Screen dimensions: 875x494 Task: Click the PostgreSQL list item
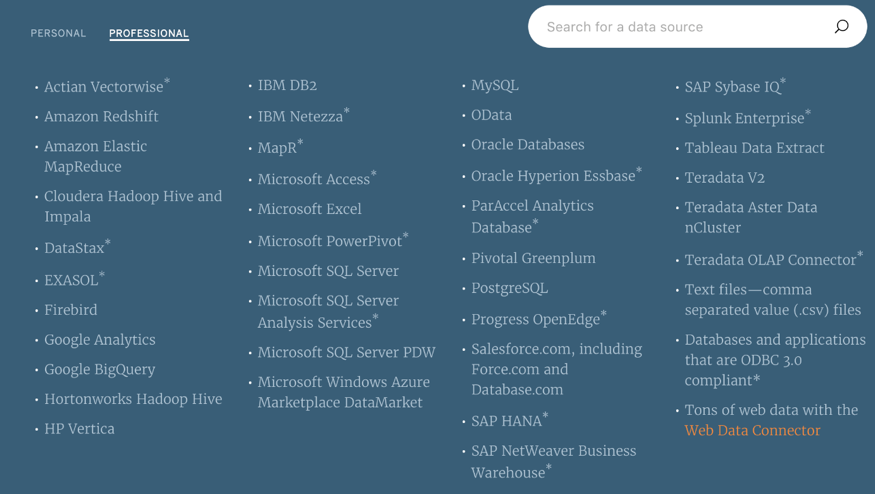509,288
